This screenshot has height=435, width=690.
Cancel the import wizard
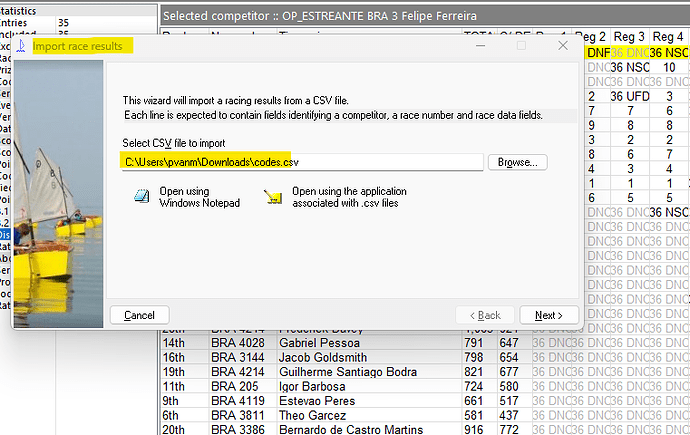point(139,315)
